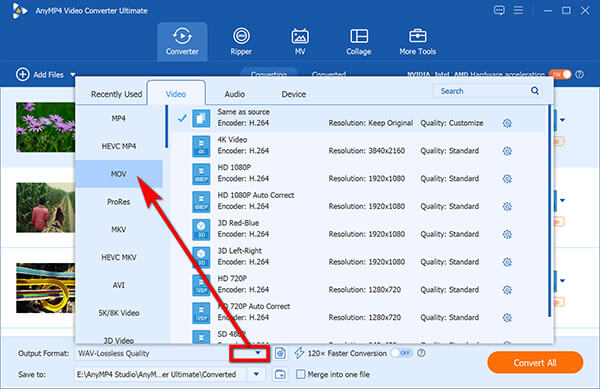This screenshot has height=389, width=600.
Task: Expand format dropdown for colorful abstract video
Action: (562, 281)
